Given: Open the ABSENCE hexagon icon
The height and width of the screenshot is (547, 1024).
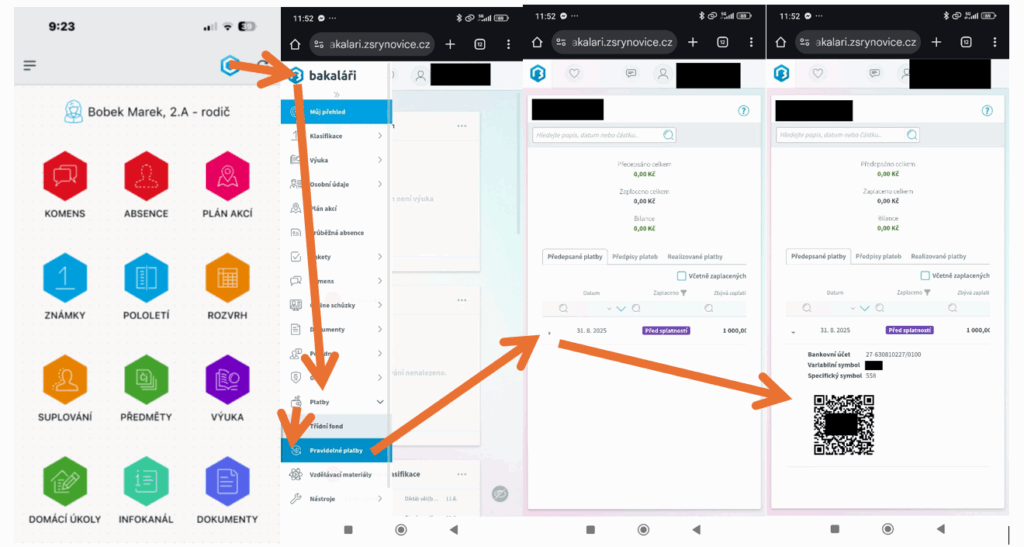Looking at the screenshot, I should pos(146,177).
